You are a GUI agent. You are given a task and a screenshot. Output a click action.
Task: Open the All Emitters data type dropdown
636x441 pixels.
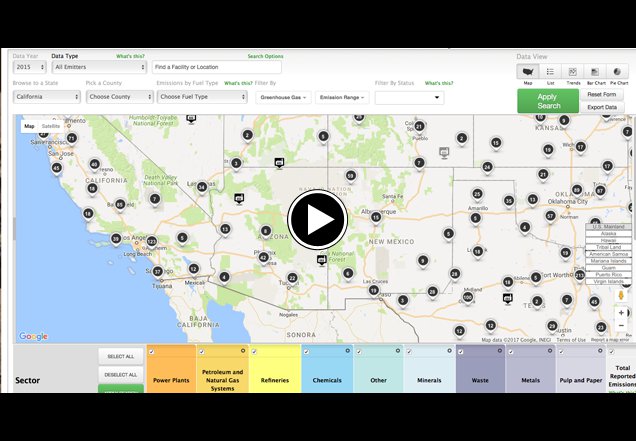(x=99, y=67)
